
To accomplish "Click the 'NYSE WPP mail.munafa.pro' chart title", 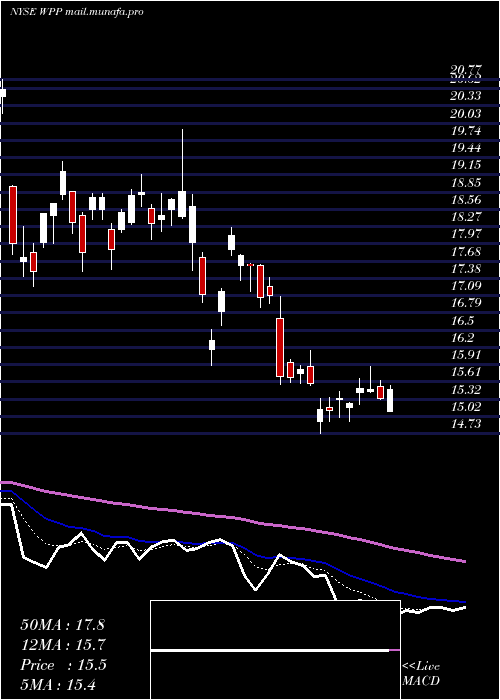I will click(76, 12).
